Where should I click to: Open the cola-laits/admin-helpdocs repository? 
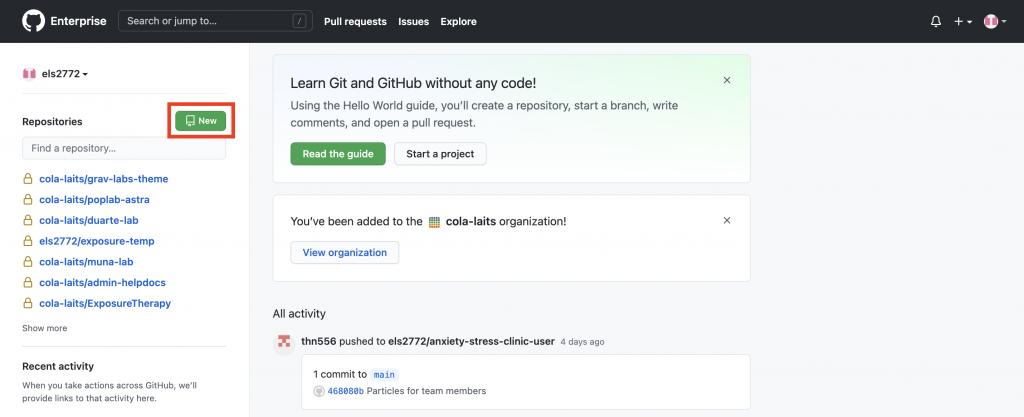pyautogui.click(x=103, y=283)
